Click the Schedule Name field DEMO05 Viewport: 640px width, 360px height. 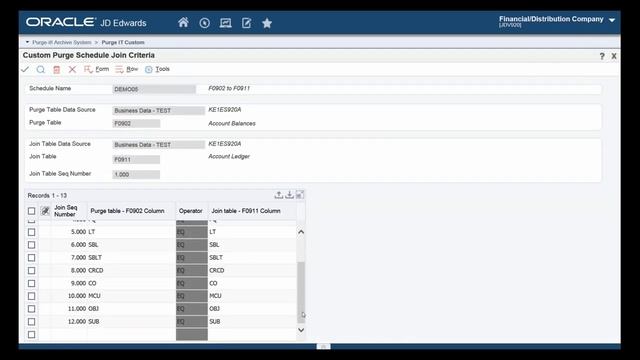click(154, 89)
